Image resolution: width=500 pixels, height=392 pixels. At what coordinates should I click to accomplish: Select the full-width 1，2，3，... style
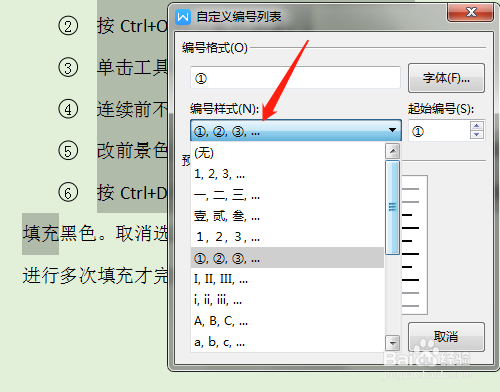[x=287, y=237]
